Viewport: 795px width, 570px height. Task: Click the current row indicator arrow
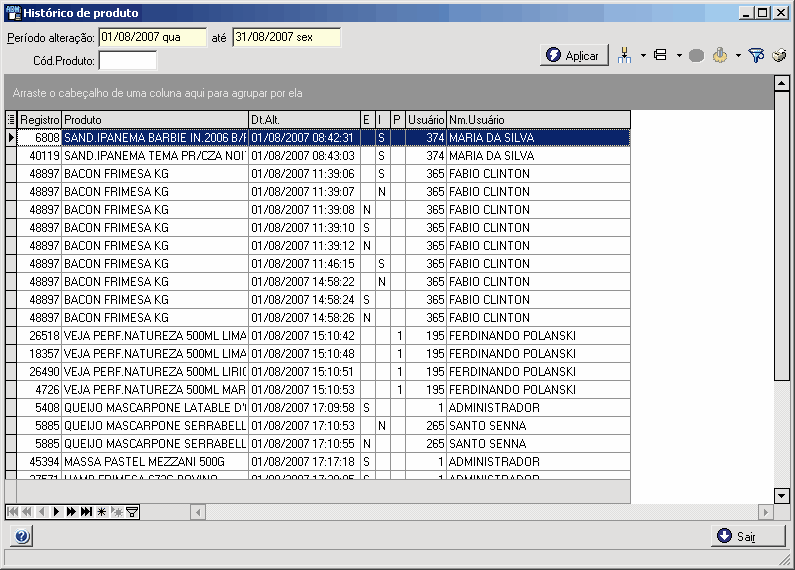pyautogui.click(x=11, y=137)
